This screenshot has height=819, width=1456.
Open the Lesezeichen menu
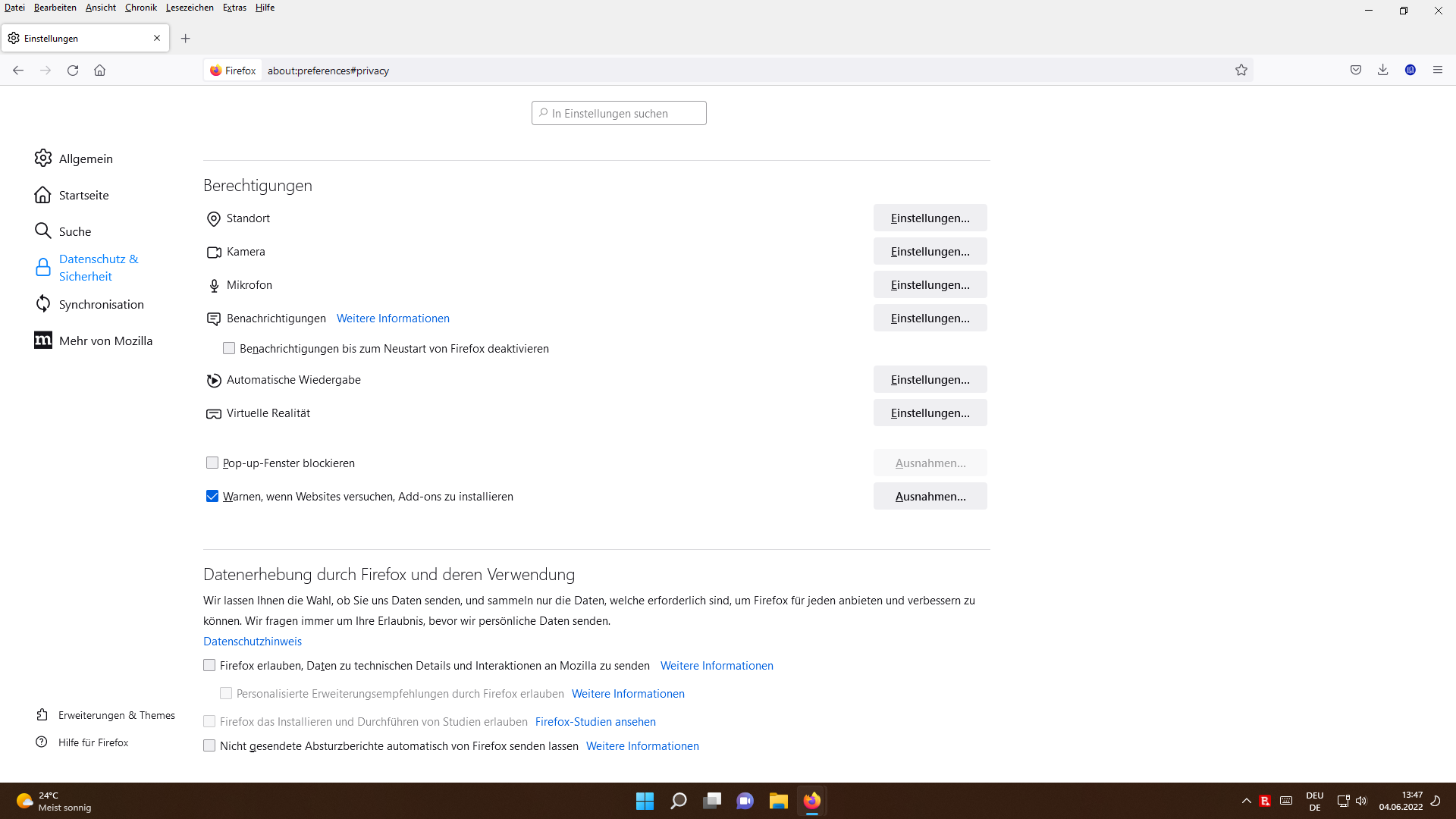click(190, 8)
